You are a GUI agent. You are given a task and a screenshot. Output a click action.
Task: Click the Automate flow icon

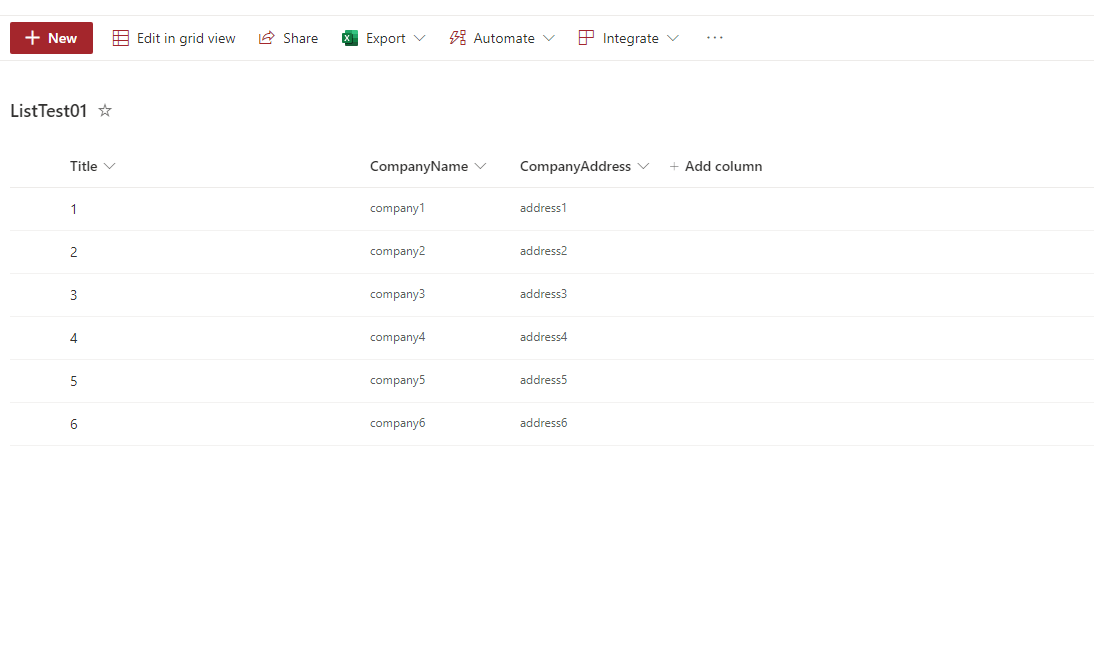click(x=458, y=38)
